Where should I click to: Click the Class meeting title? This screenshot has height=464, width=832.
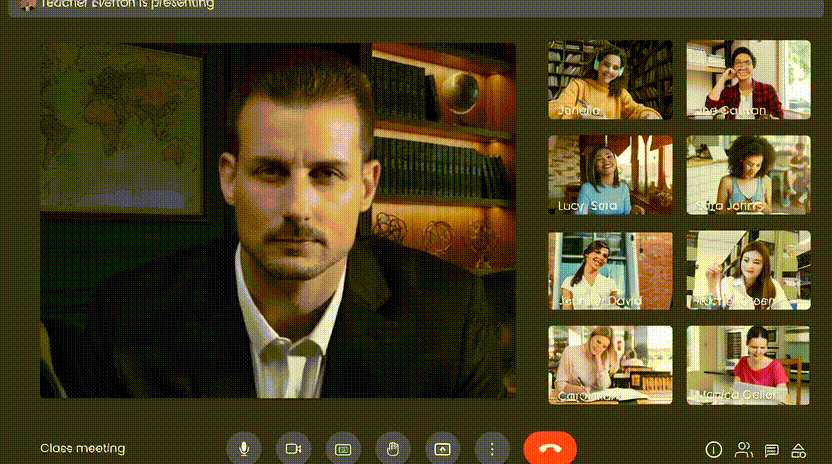click(83, 449)
